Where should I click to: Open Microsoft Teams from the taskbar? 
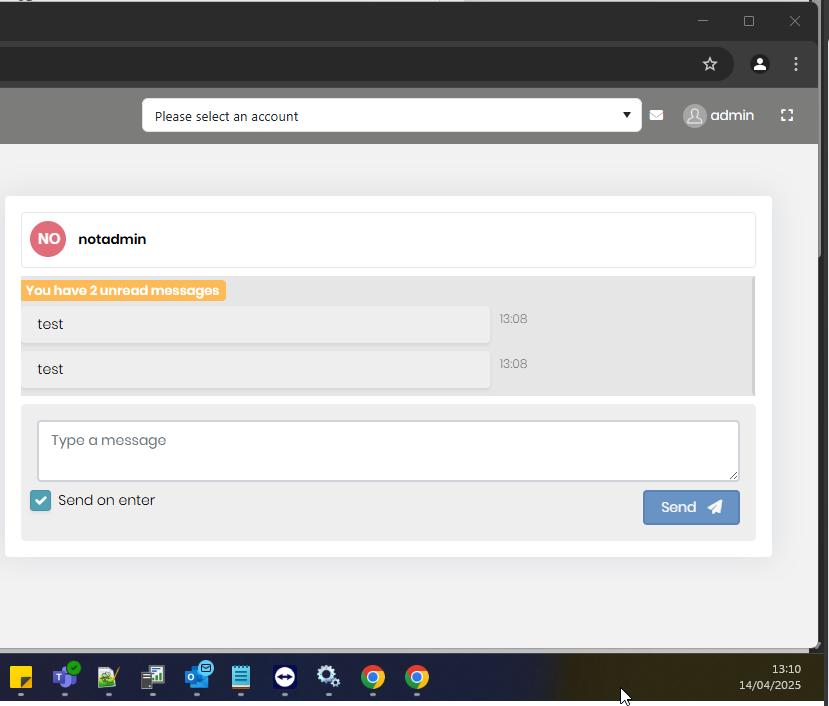point(66,676)
